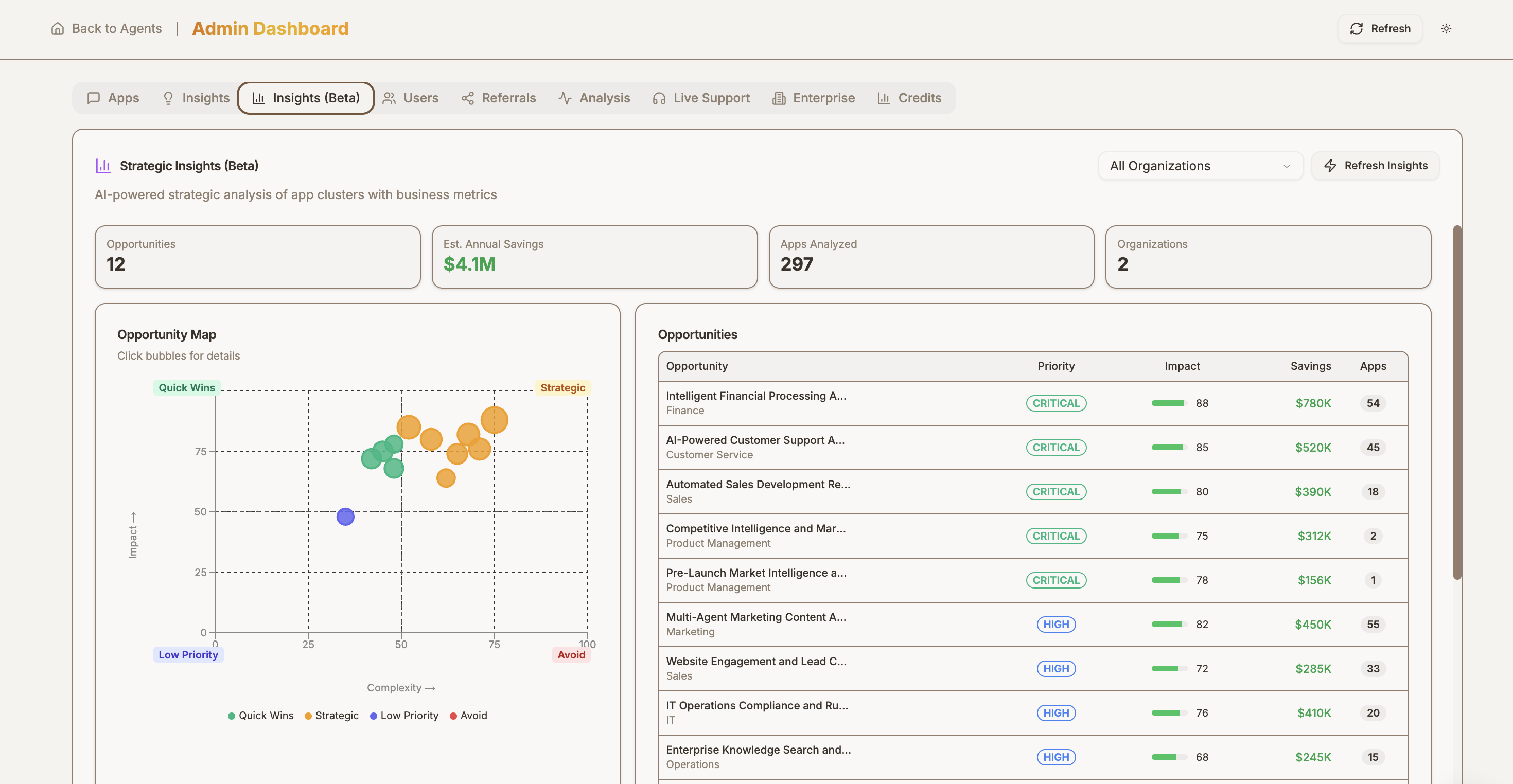Go to the Live Support tab
The width and height of the screenshot is (1513, 784).
coord(701,98)
